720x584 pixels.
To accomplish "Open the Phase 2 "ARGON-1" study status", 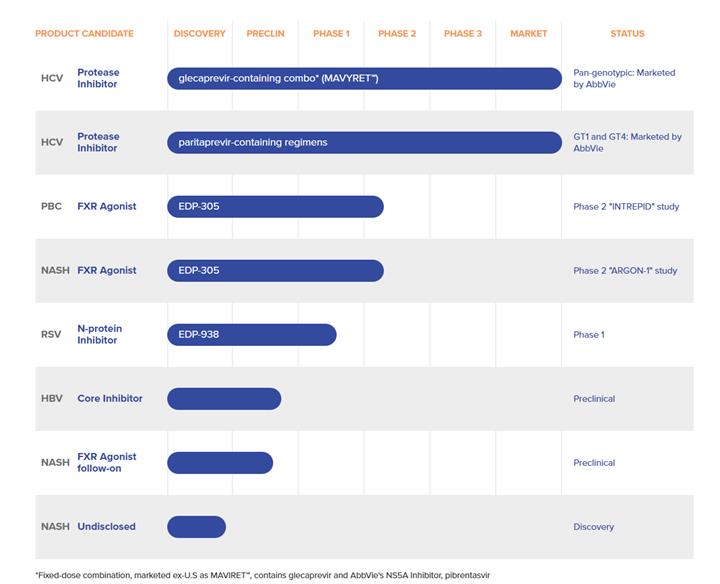I will (x=625, y=271).
